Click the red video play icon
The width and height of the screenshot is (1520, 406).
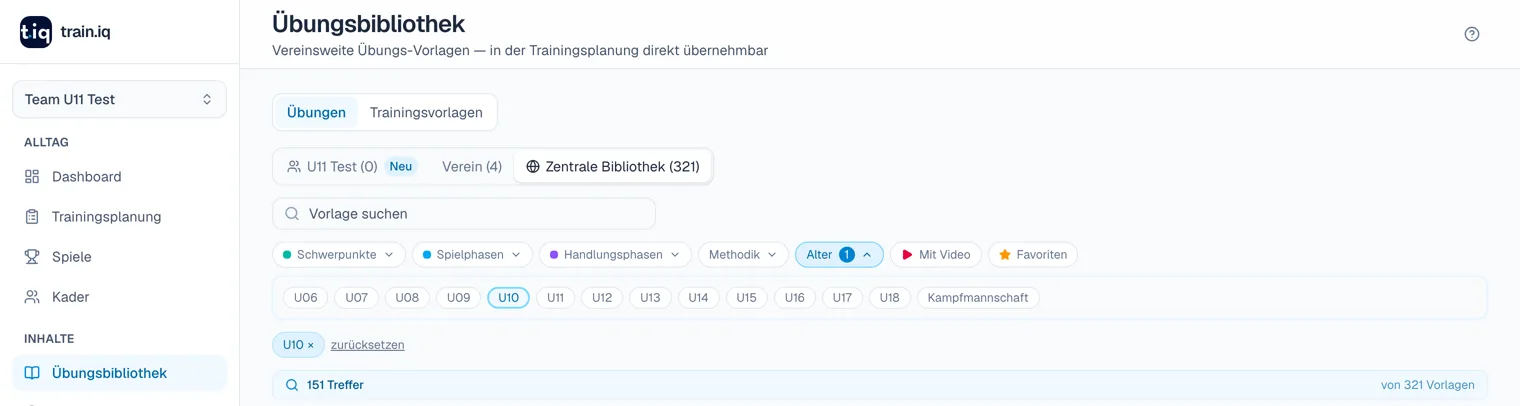pos(907,255)
